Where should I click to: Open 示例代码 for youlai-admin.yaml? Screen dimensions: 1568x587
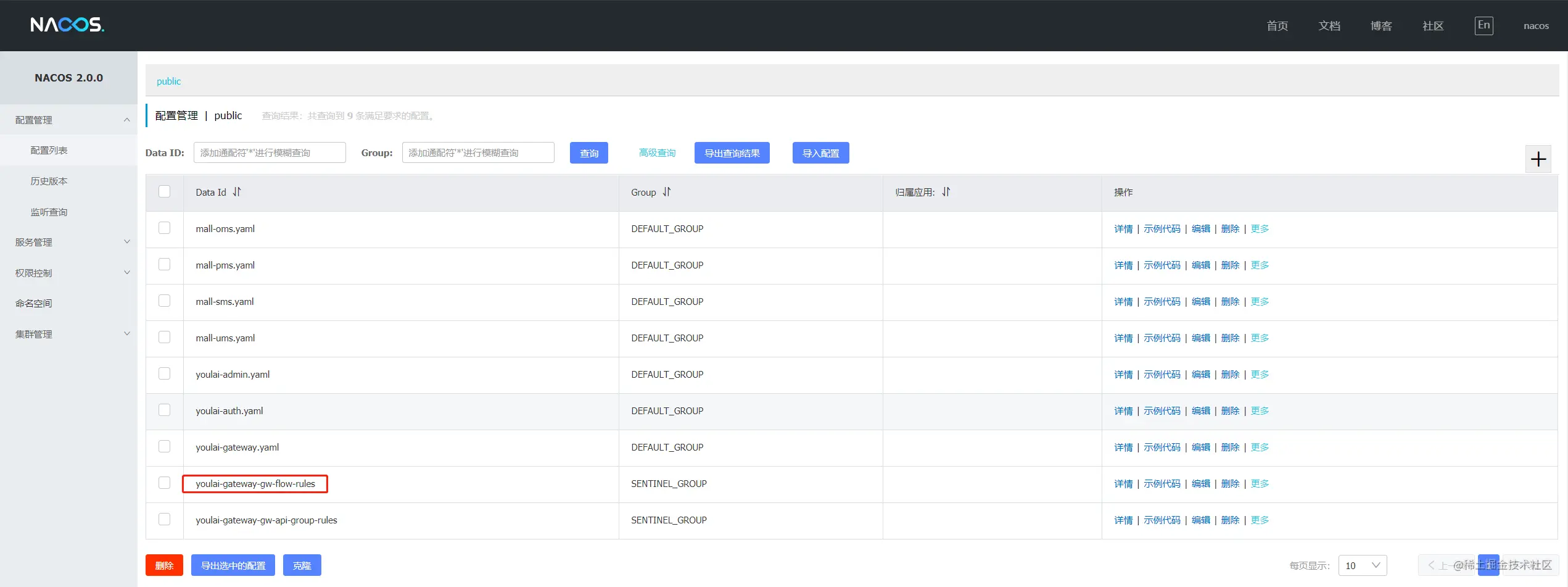coord(1162,375)
